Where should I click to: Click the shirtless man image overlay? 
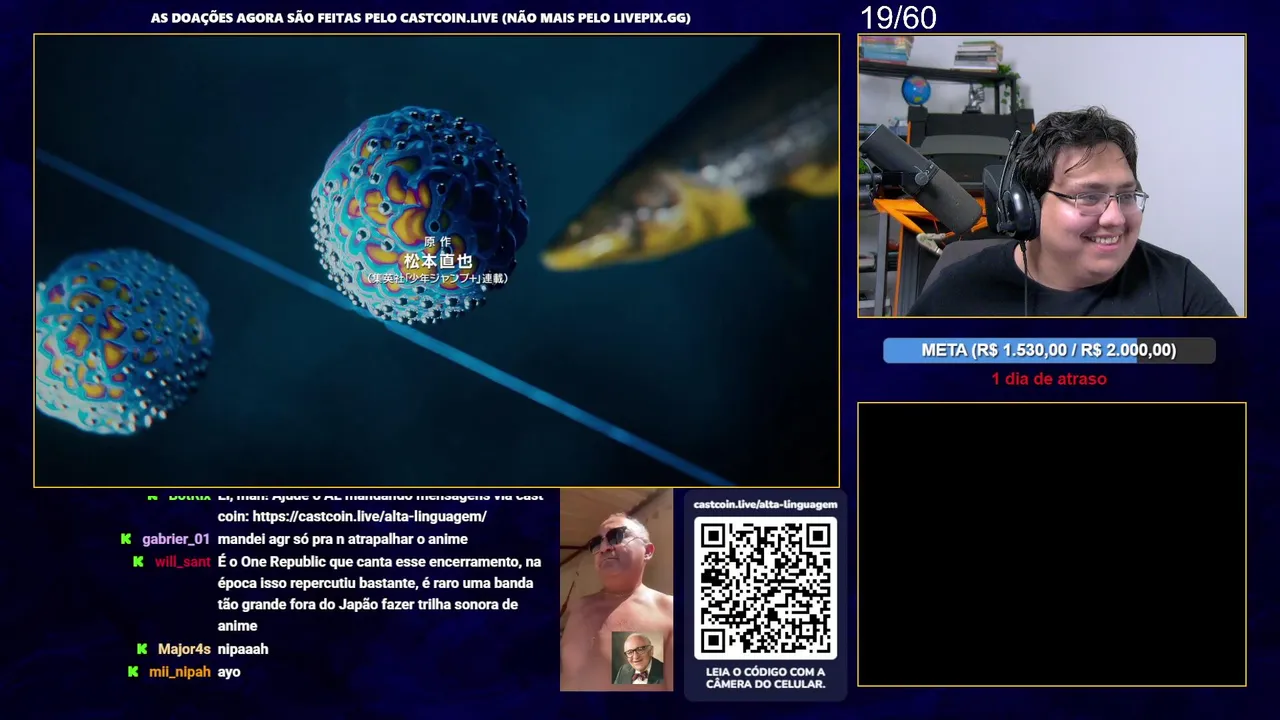616,590
